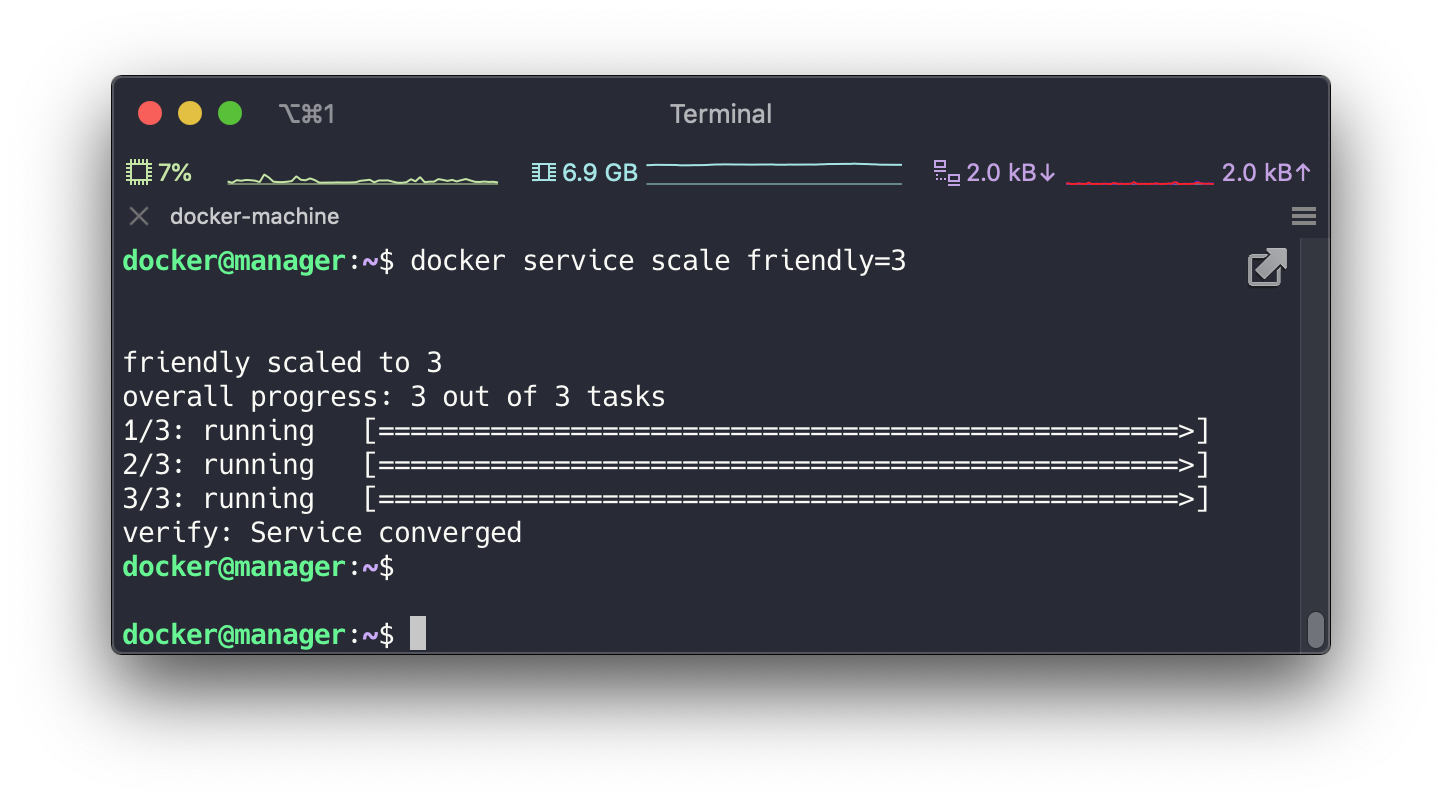1442x802 pixels.
Task: Open the hamburger menu on the tab bar
Action: tap(1303, 215)
